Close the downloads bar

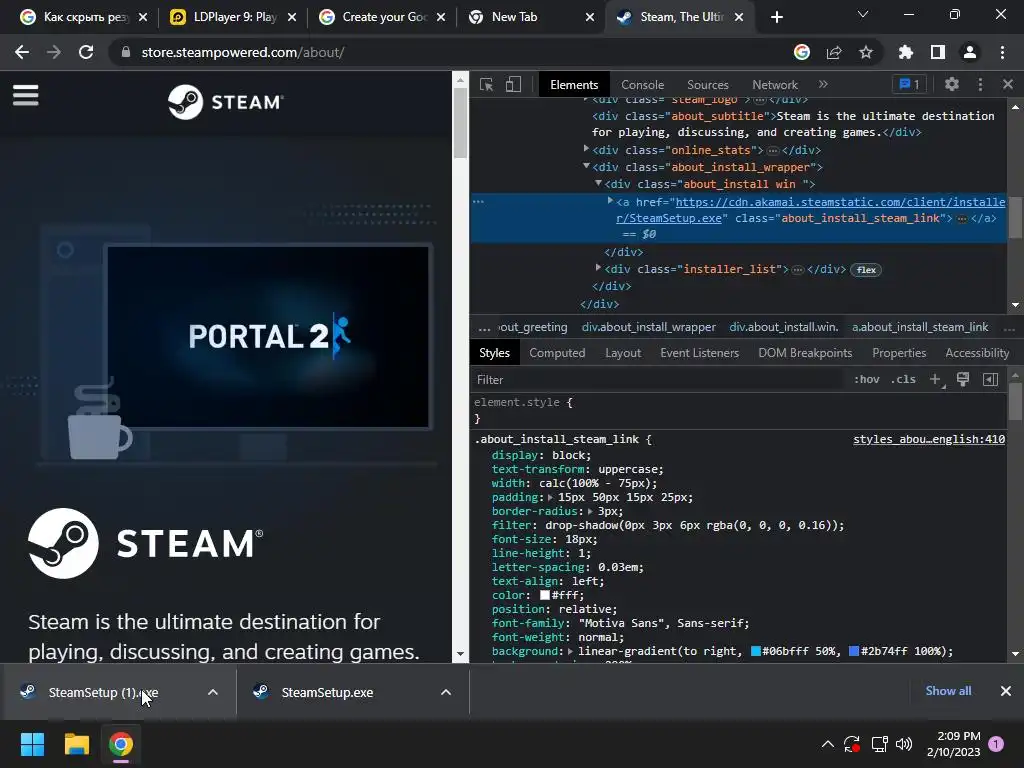click(x=1006, y=691)
